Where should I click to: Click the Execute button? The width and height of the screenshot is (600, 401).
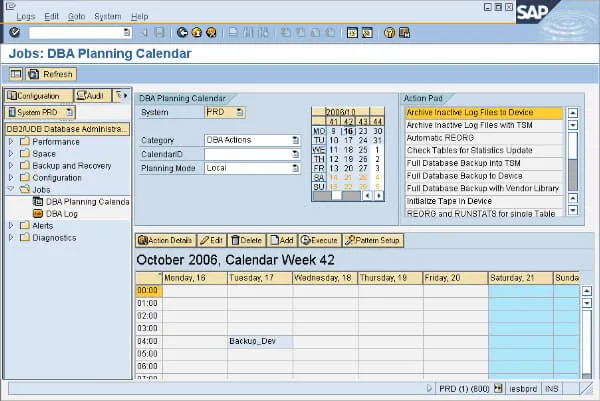[320, 240]
